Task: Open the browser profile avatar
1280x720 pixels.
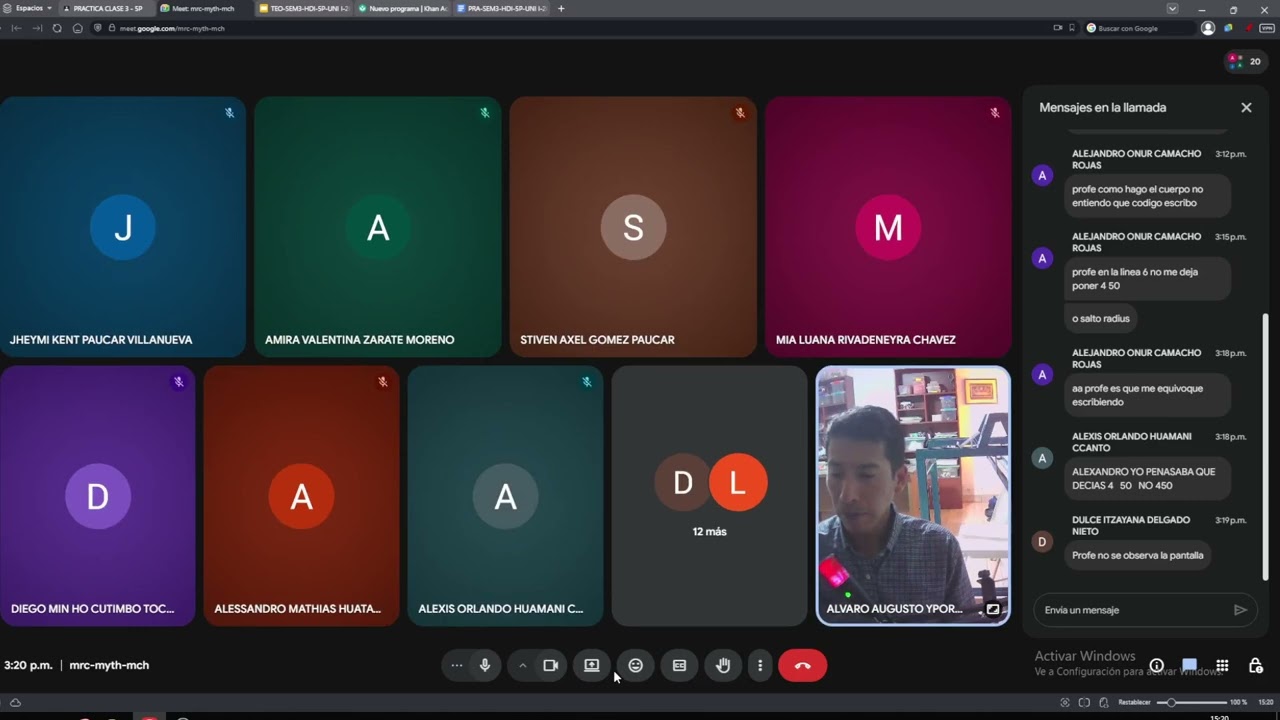Action: pos(1208,28)
